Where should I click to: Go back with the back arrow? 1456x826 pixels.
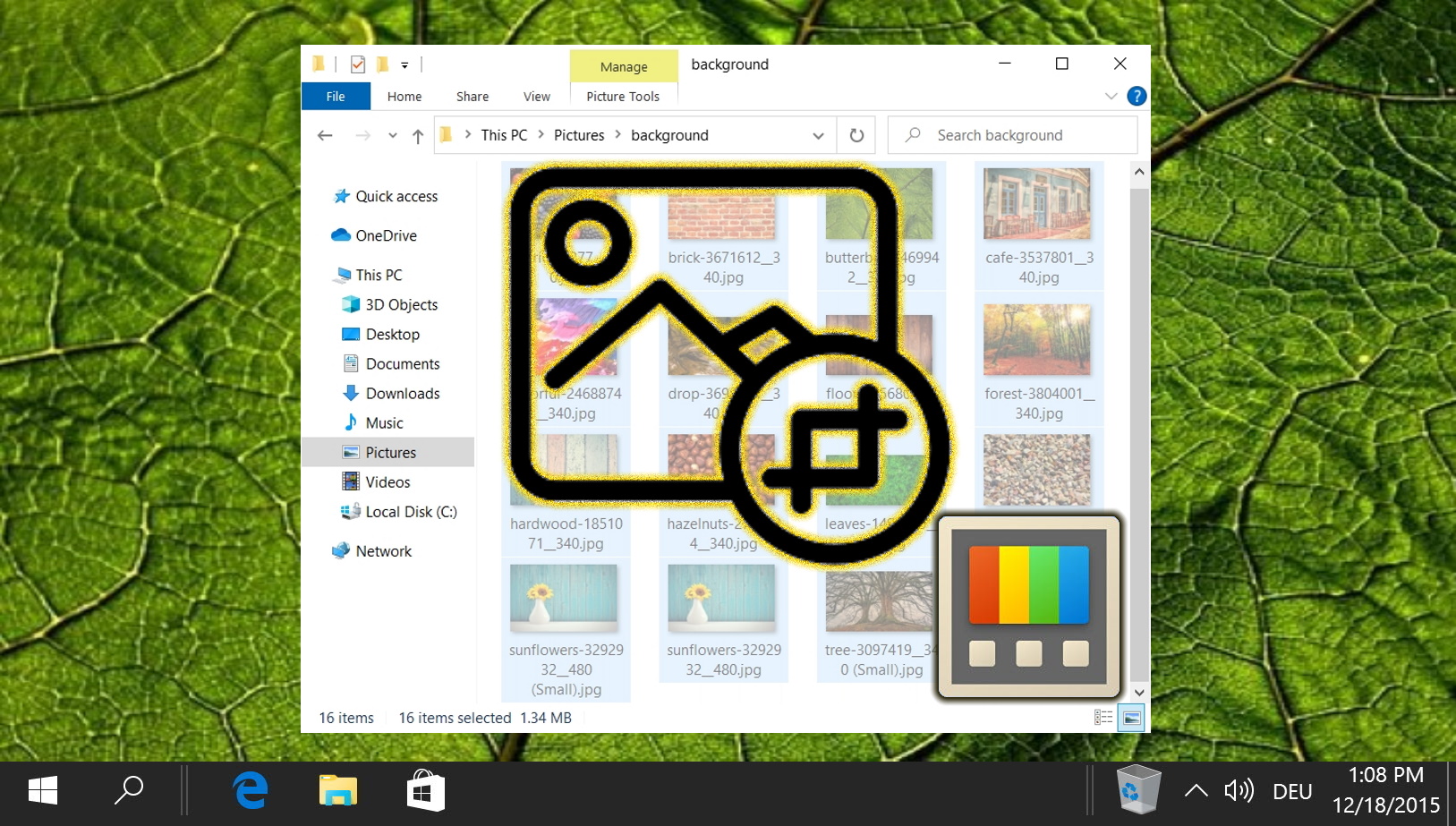pos(325,135)
